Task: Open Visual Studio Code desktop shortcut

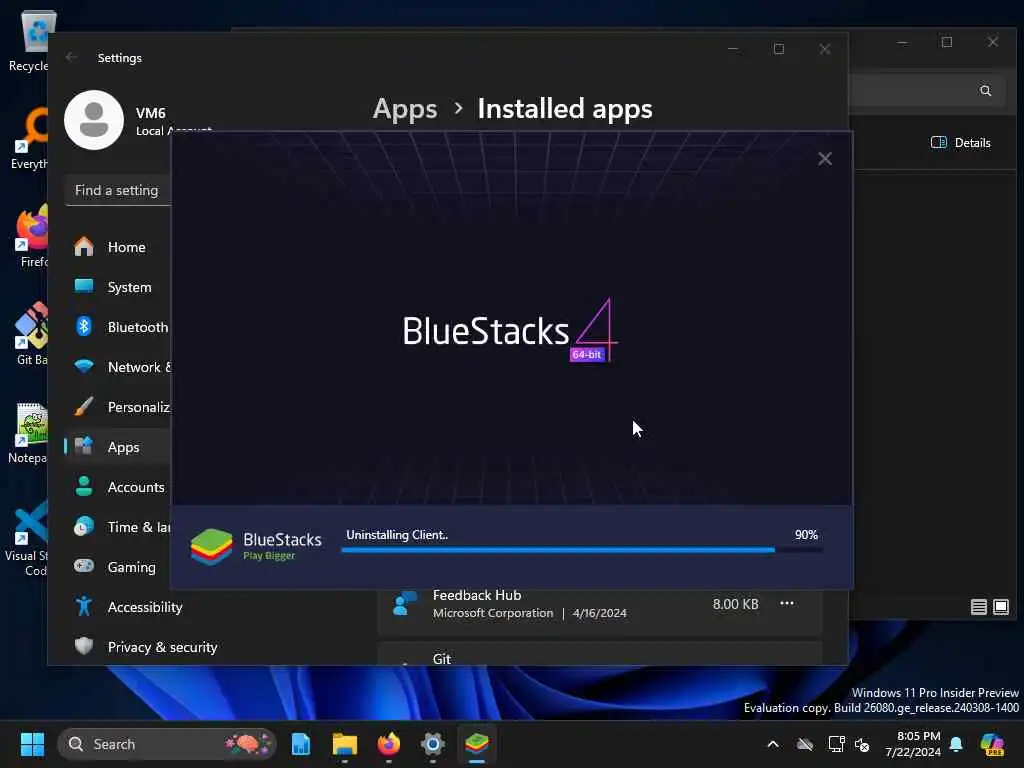Action: [27, 539]
